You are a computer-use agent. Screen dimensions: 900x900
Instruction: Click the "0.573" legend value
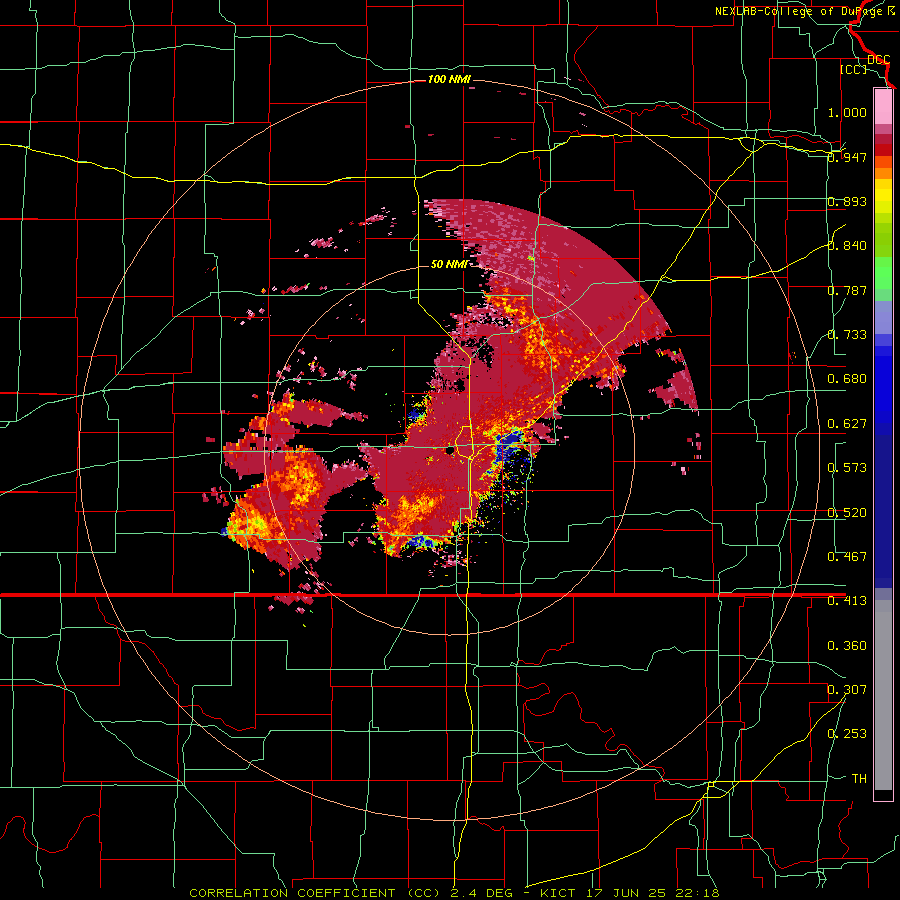847,468
